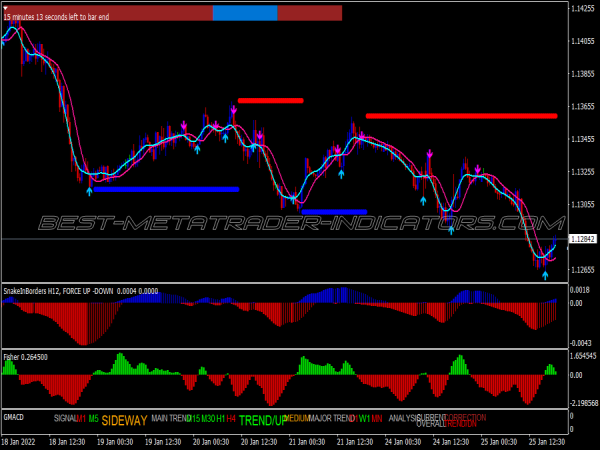Click the 1.14255 price on the scale
The width and height of the screenshot is (600, 450).
[582, 9]
